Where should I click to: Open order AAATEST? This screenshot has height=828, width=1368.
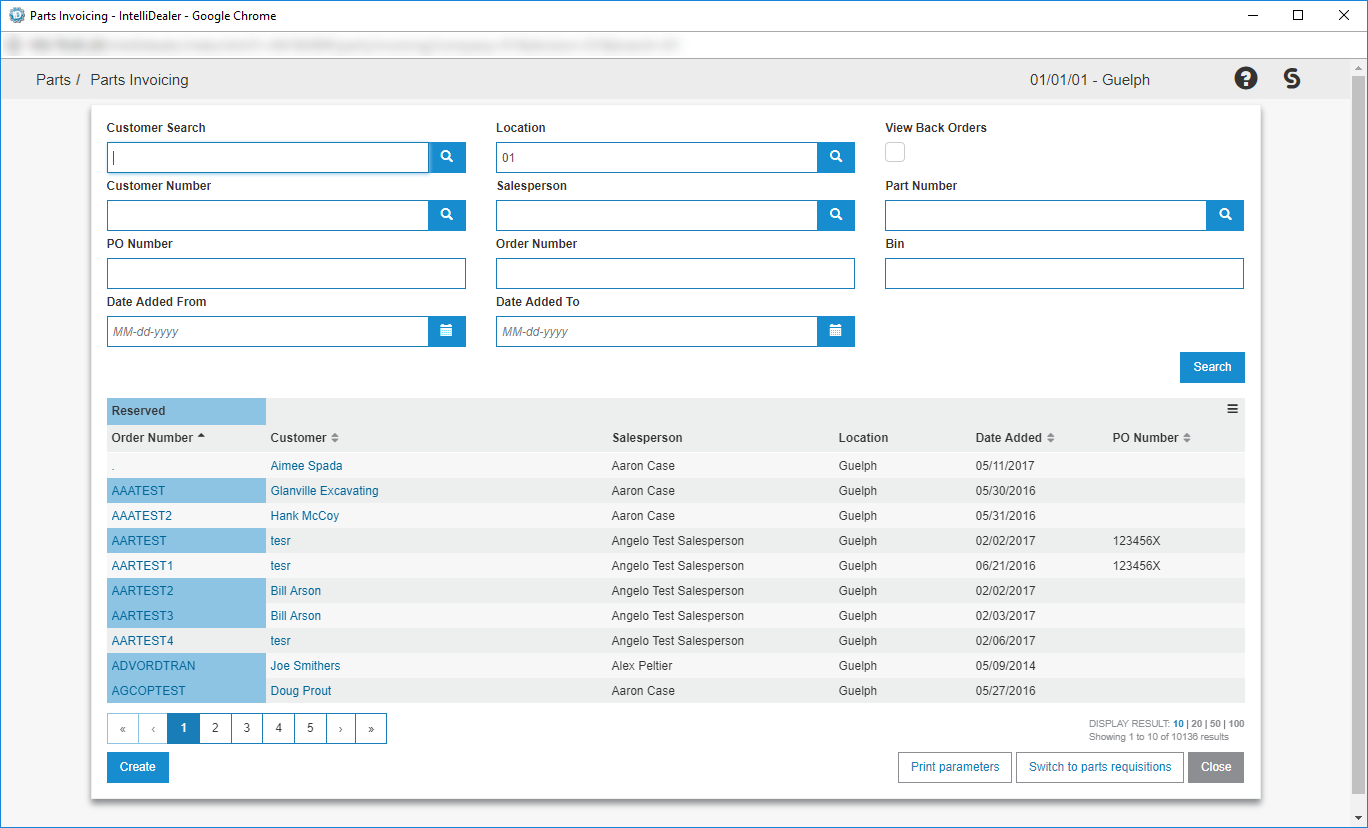pos(139,491)
